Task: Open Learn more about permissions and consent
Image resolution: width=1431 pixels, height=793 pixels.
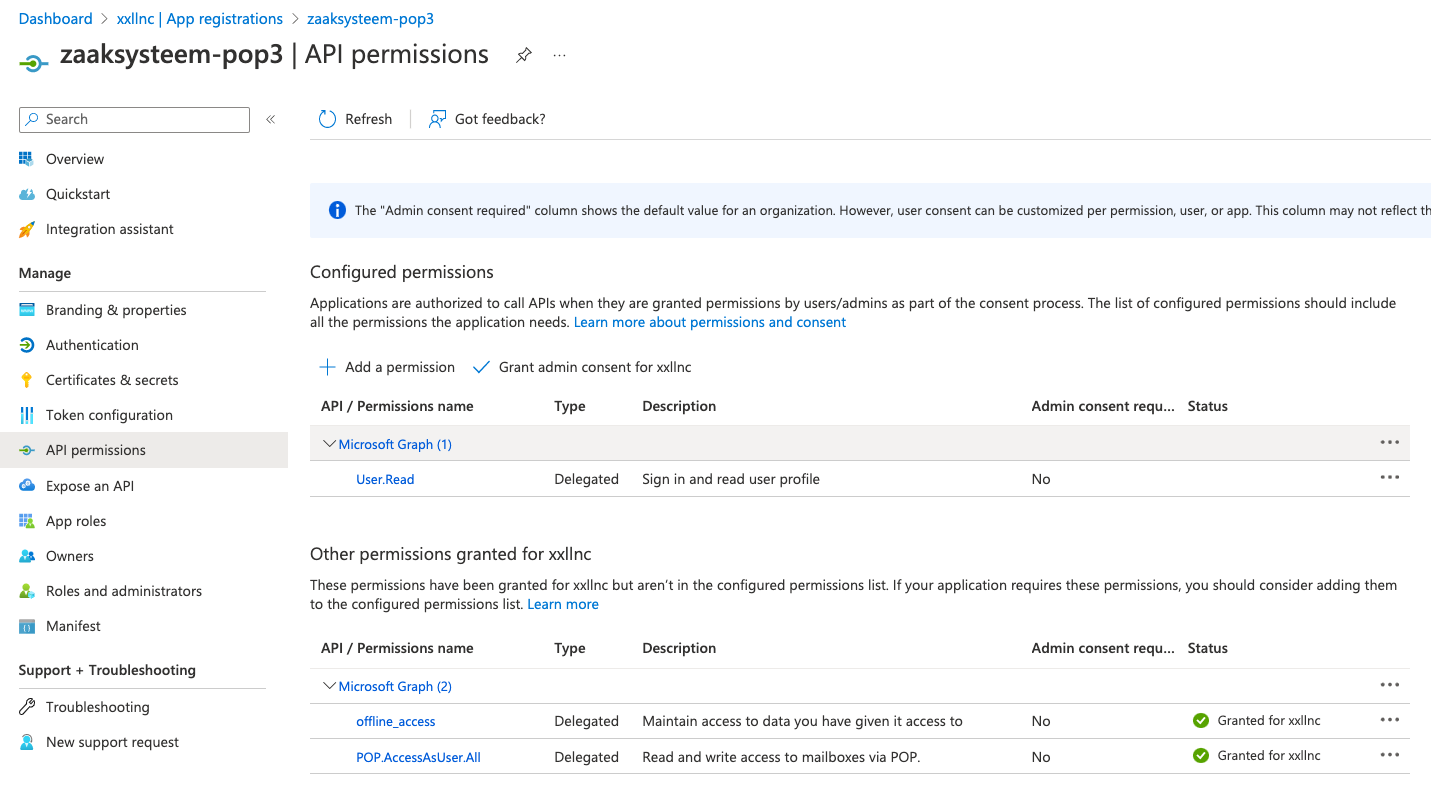Action: (x=710, y=322)
